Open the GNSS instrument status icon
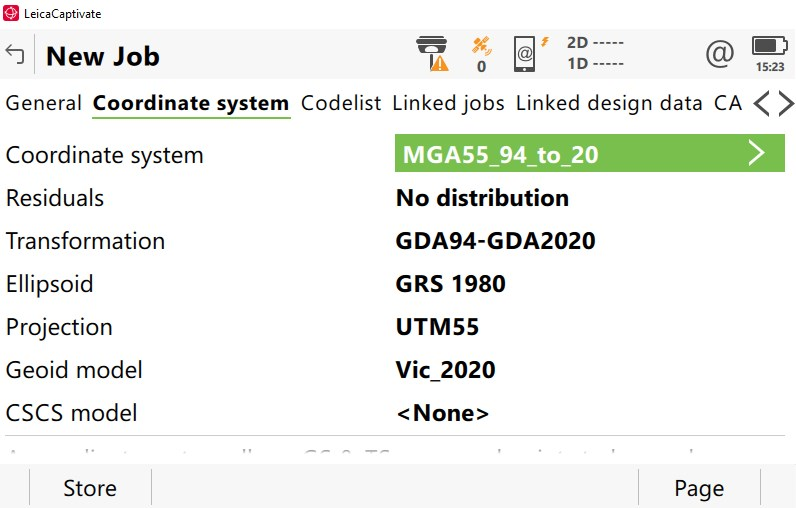 tap(432, 54)
